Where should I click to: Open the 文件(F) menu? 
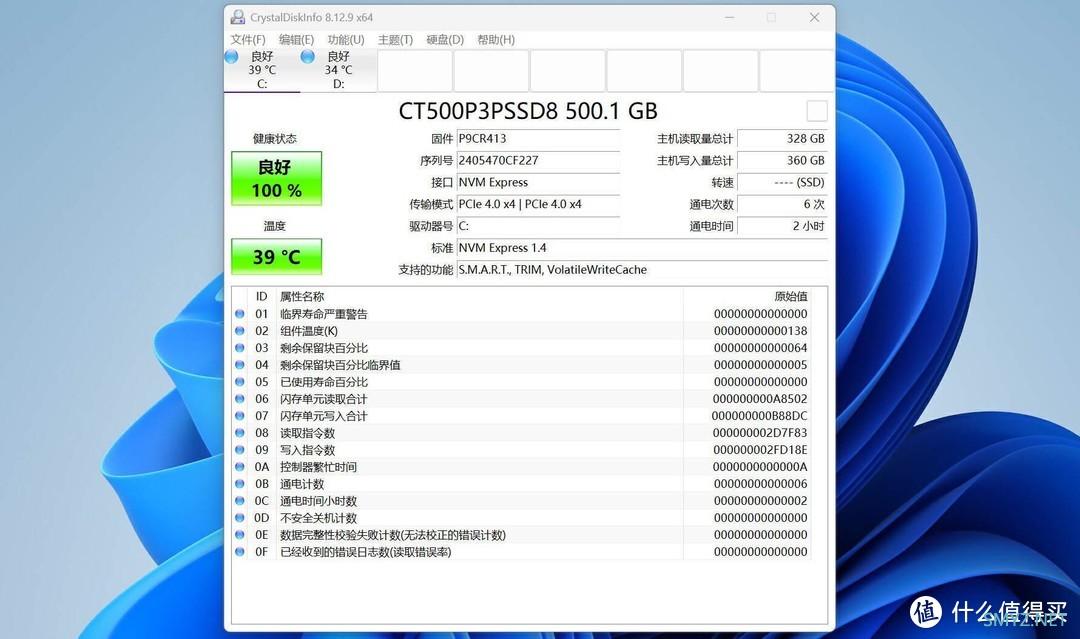tap(247, 40)
